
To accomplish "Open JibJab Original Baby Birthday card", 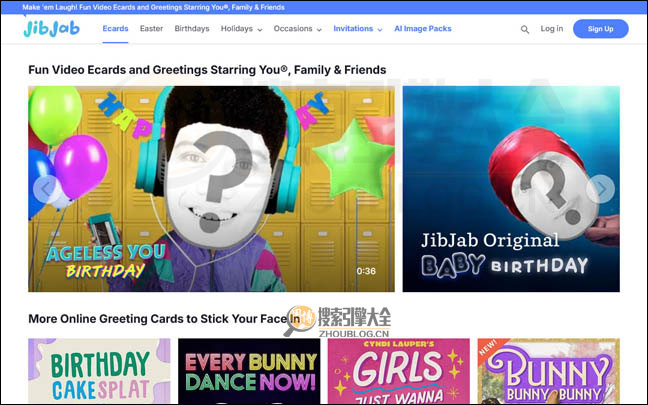I will [x=511, y=189].
